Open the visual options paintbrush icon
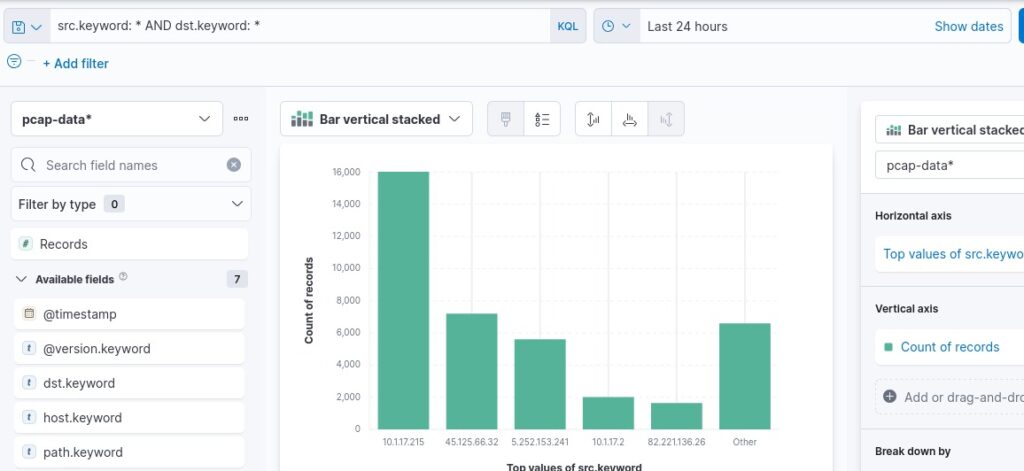This screenshot has width=1024, height=471. pyautogui.click(x=505, y=119)
